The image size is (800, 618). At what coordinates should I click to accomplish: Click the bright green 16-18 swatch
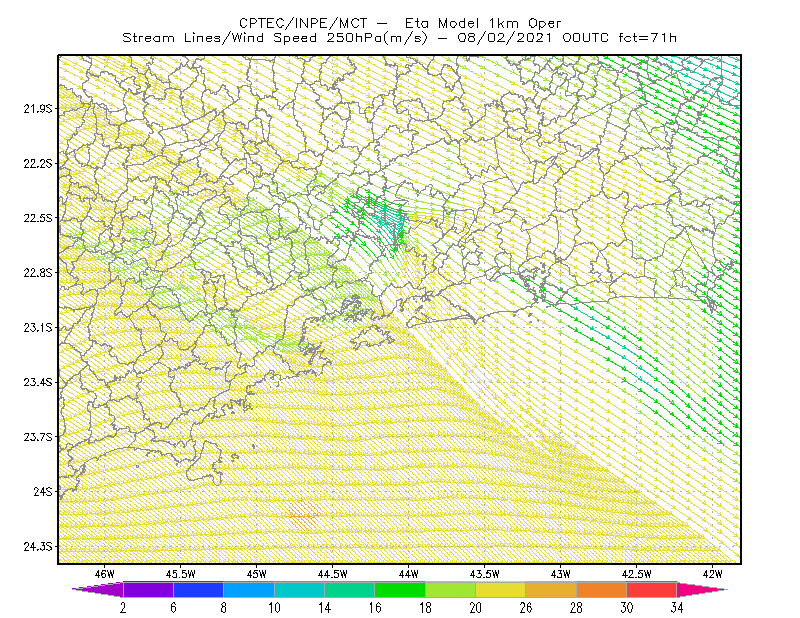coord(400,589)
